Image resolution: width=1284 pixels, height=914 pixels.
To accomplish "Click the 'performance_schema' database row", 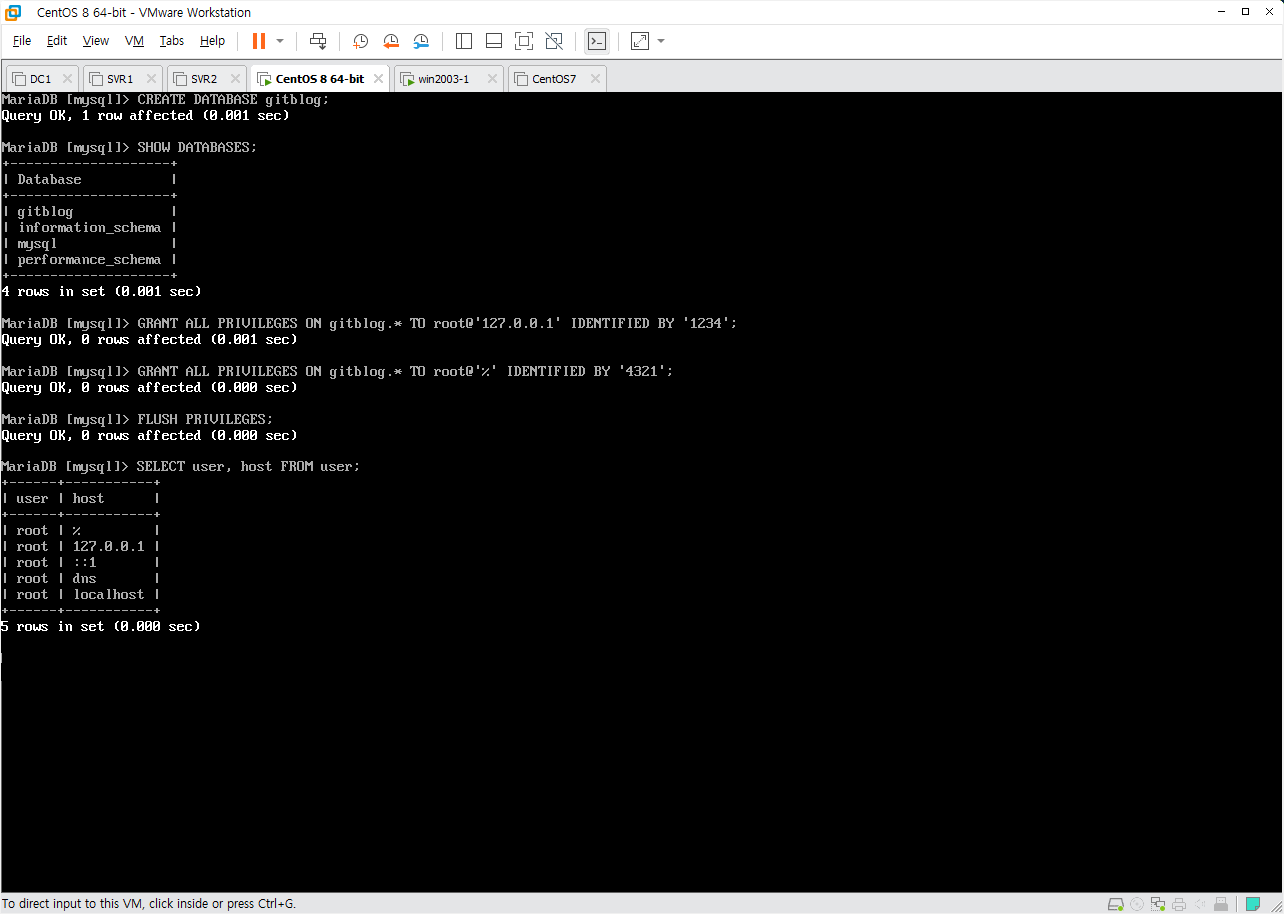I will pyautogui.click(x=90, y=259).
